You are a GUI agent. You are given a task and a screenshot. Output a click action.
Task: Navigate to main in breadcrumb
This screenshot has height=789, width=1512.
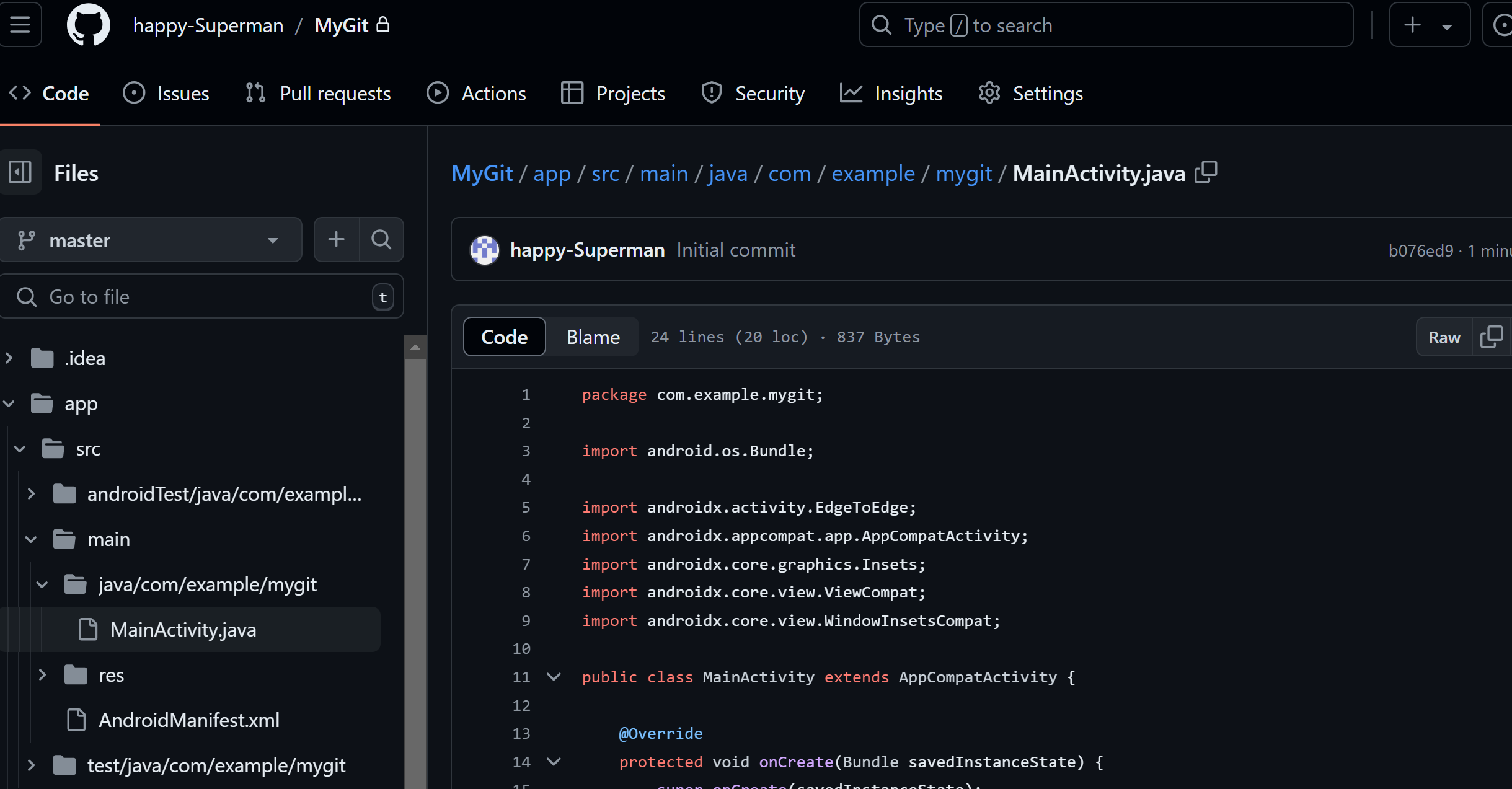tap(664, 174)
